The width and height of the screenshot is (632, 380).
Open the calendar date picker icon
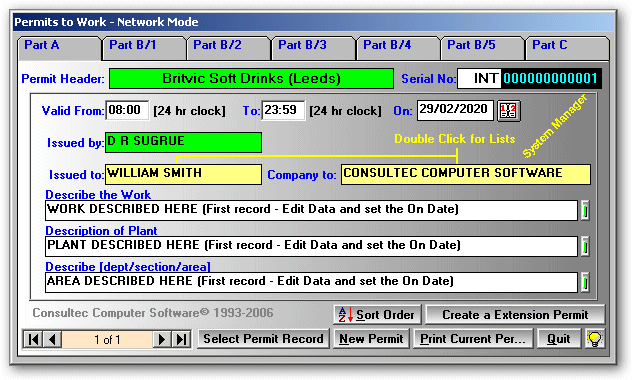(x=509, y=111)
